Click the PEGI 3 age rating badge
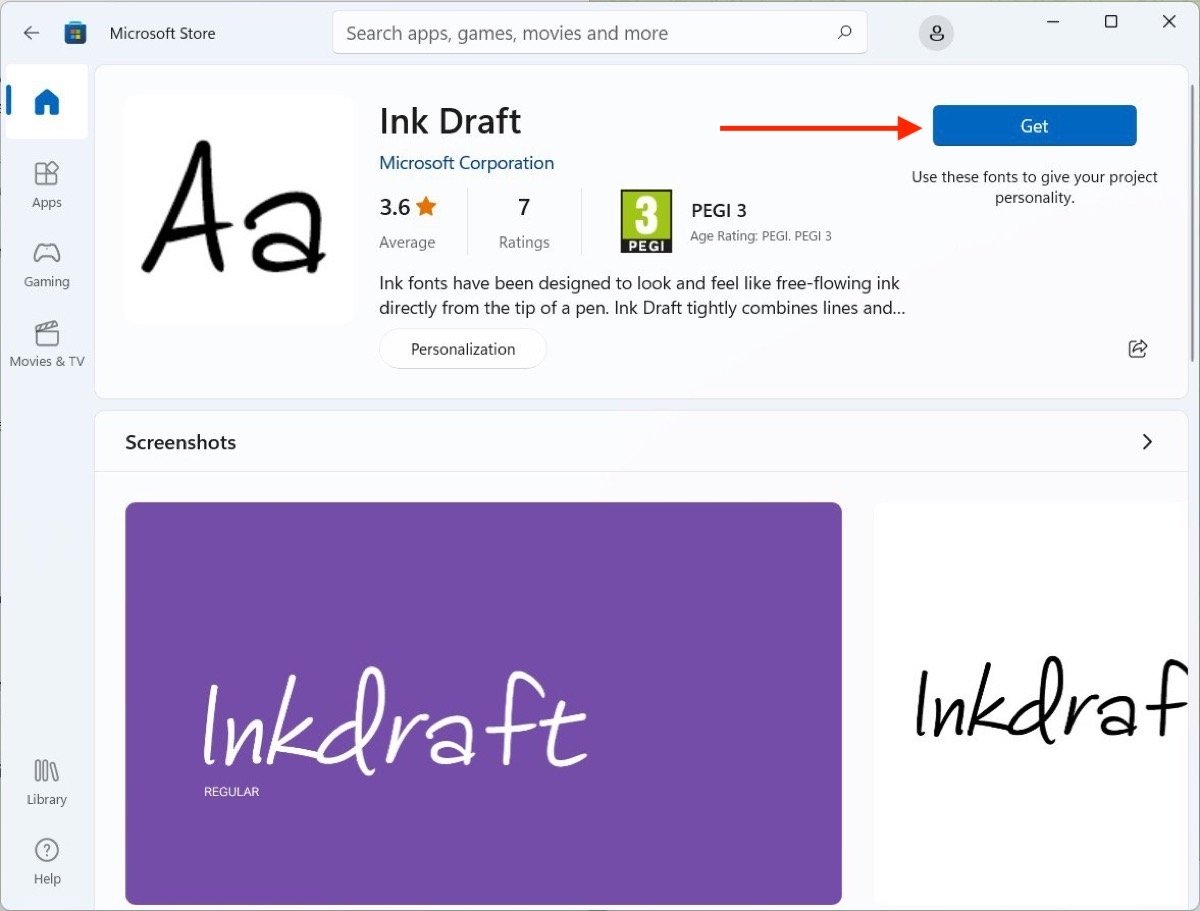 tap(646, 222)
